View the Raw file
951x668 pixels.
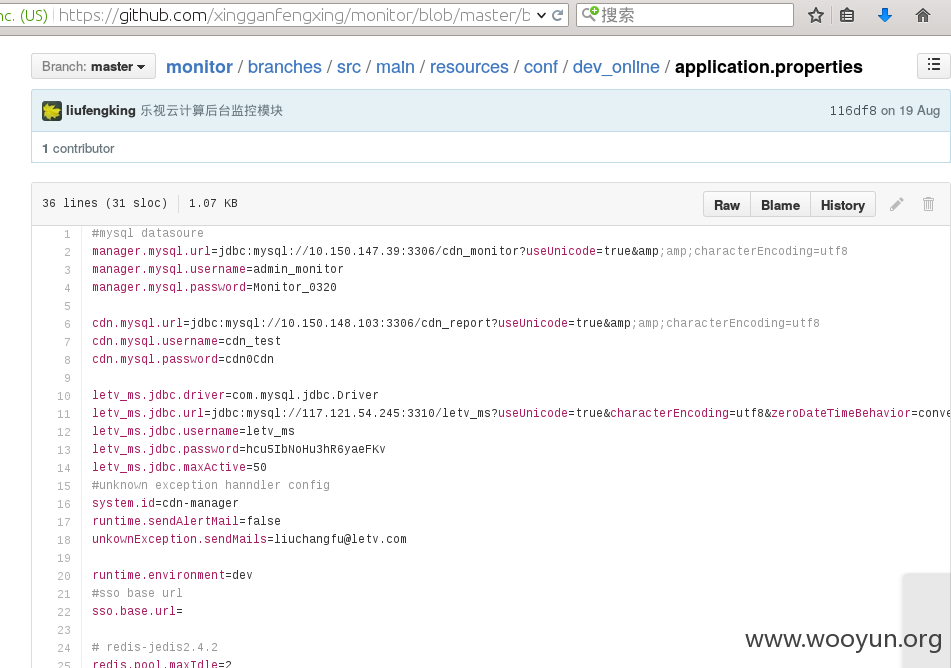pos(727,205)
